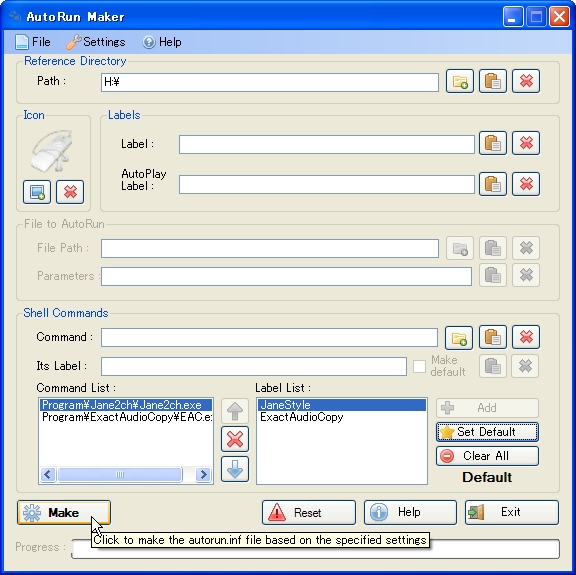Paste into Reference Directory path
Screen dimensions: 576x575
click(493, 81)
